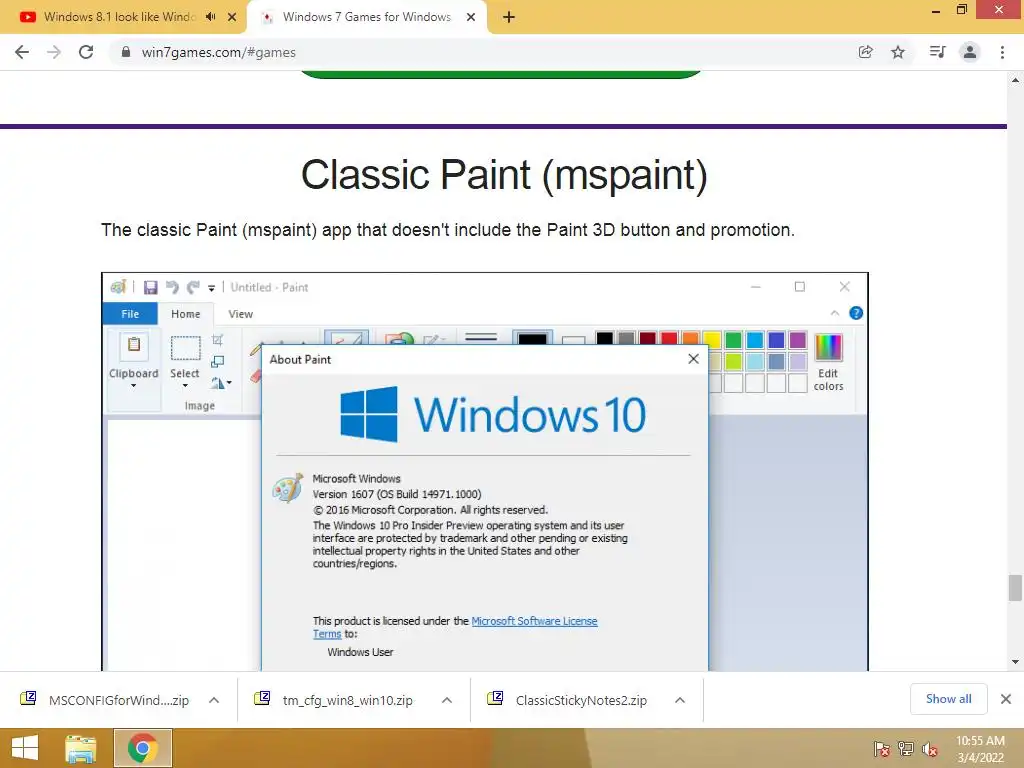The height and width of the screenshot is (768, 1024).
Task: Click the Classic Paint (mspaint) heading
Action: click(x=504, y=175)
